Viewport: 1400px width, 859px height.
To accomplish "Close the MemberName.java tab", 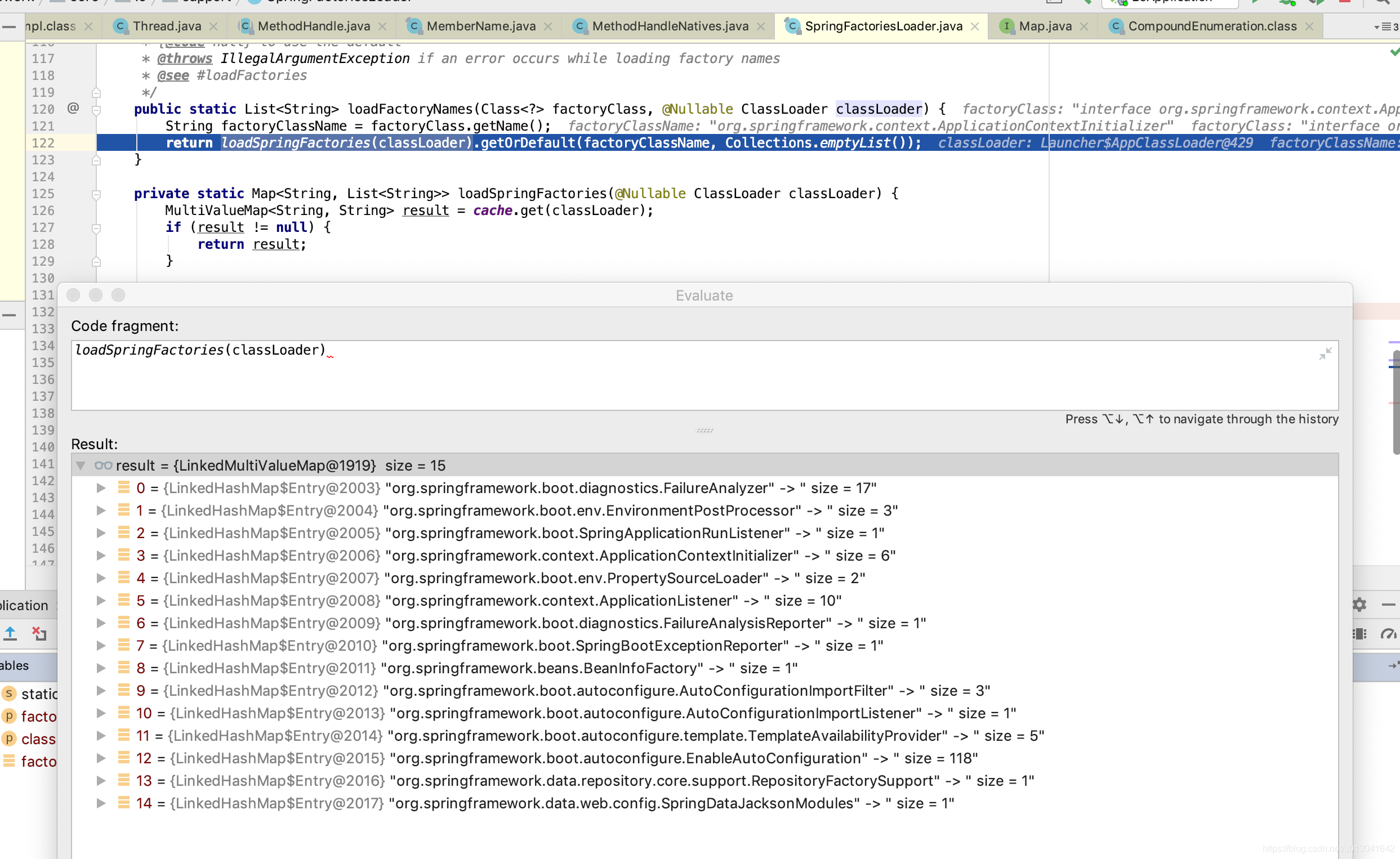I will pos(548,26).
